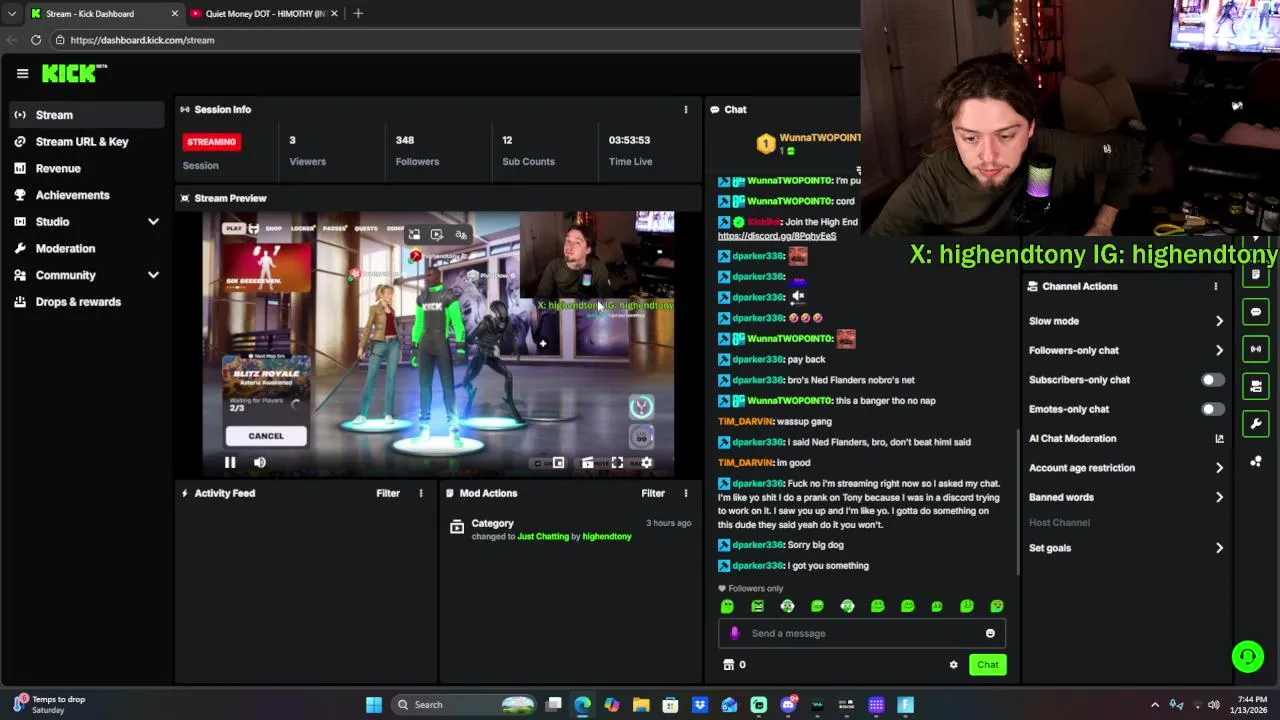Image resolution: width=1280 pixels, height=720 pixels.
Task: Open the Windows Start menu
Action: pyautogui.click(x=373, y=705)
